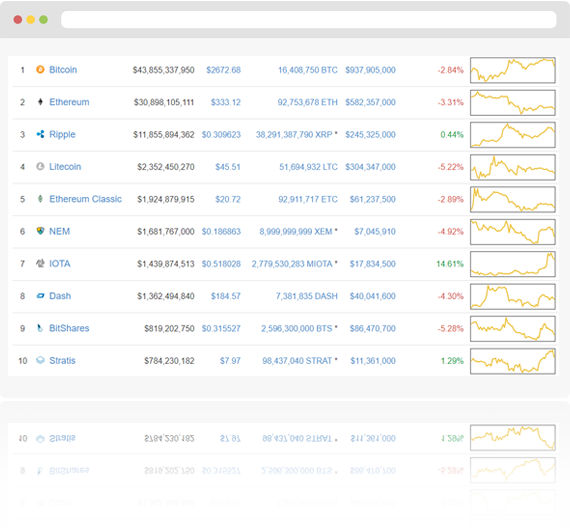Focus the browser address bar
The image size is (570, 528).
point(309,20)
